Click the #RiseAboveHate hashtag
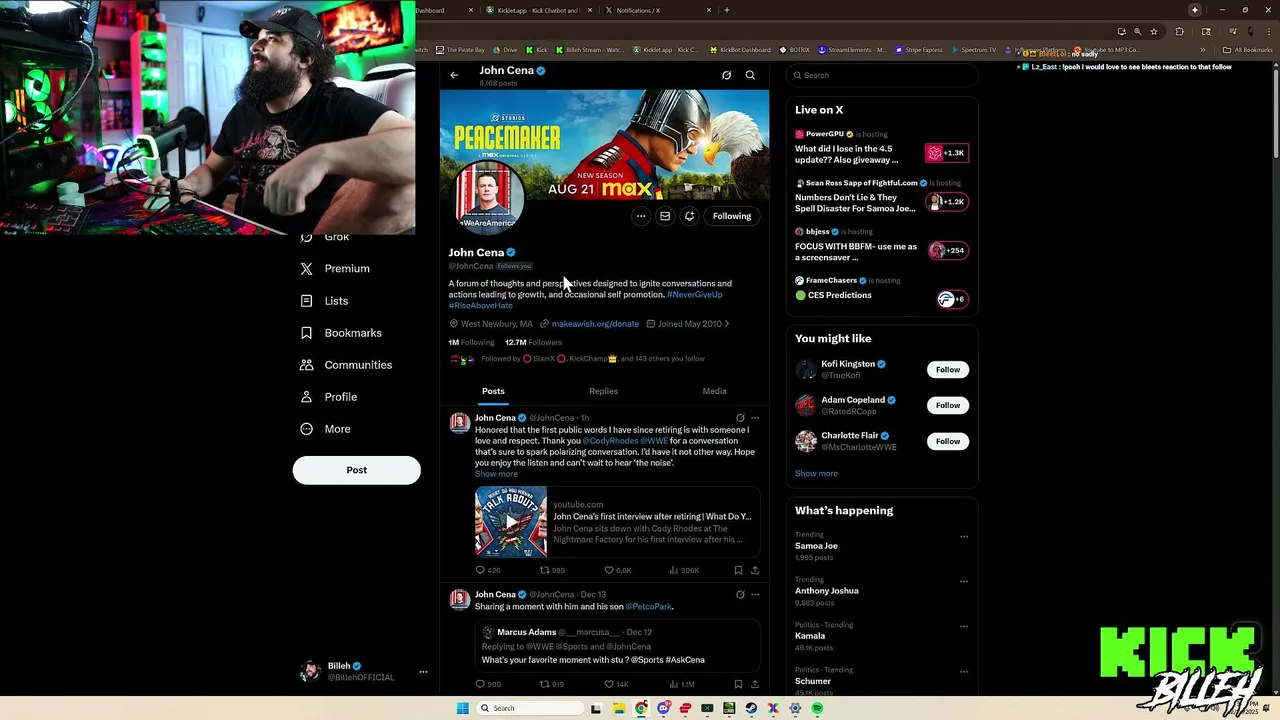Viewport: 1280px width, 720px height. [x=480, y=306]
